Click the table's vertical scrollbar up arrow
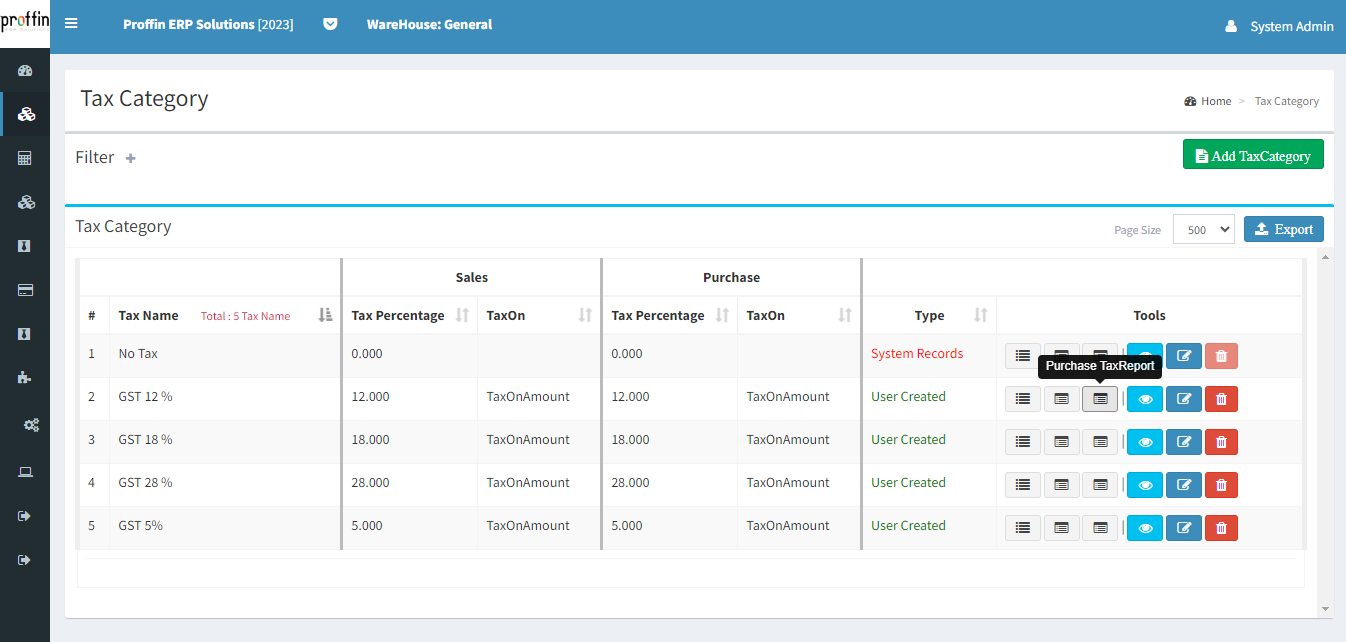The image size is (1346, 642). [1326, 257]
